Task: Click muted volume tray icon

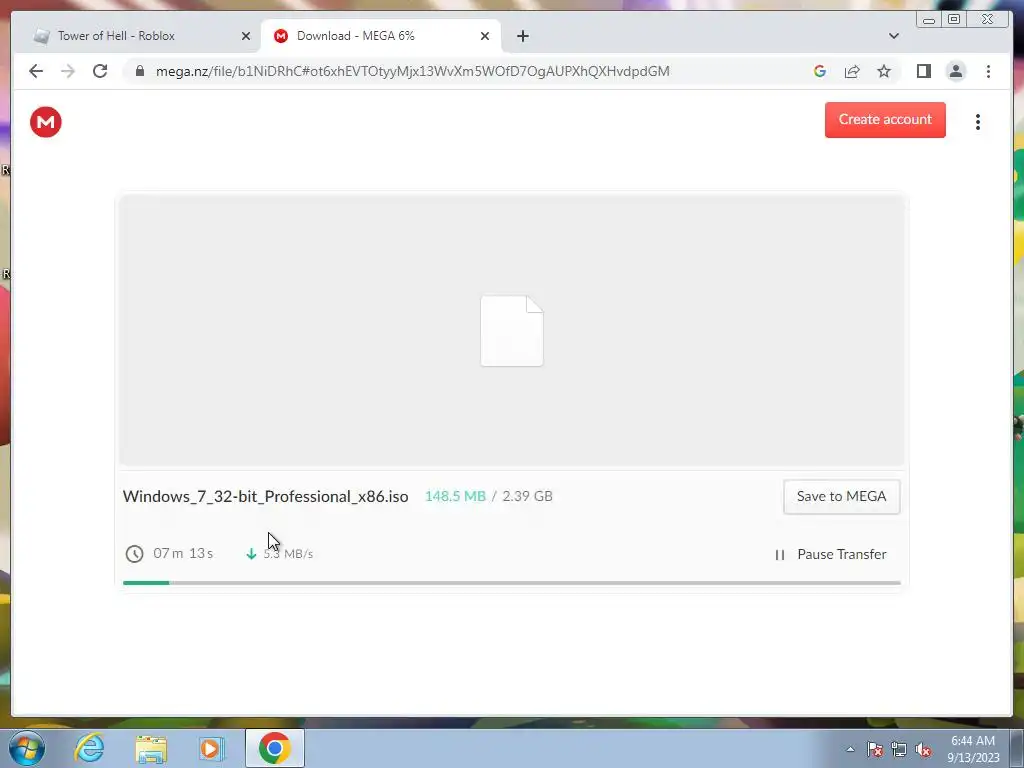Action: coord(923,749)
